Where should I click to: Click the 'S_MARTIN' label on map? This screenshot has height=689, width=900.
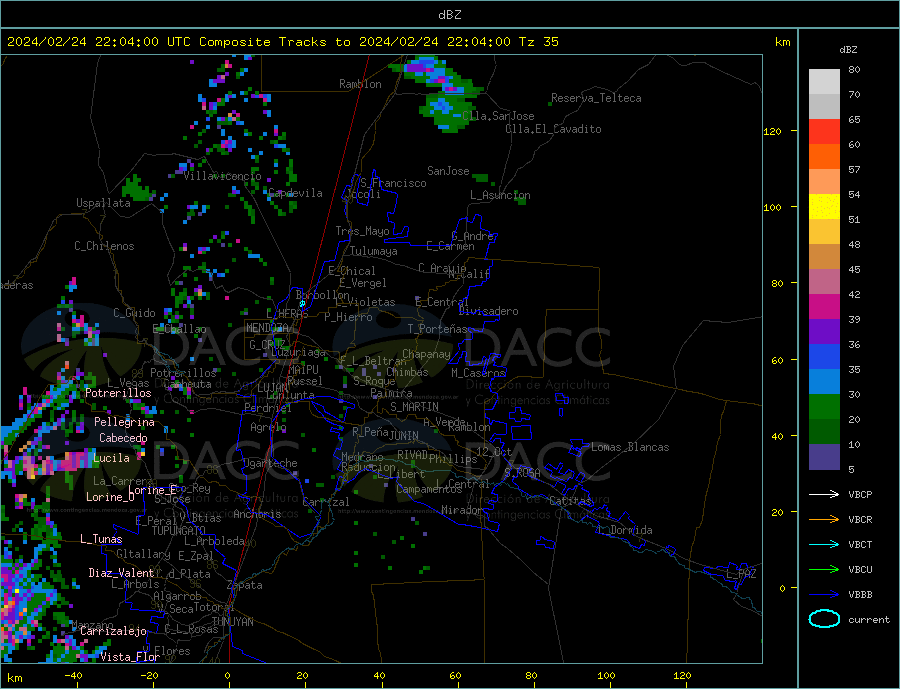(x=414, y=407)
